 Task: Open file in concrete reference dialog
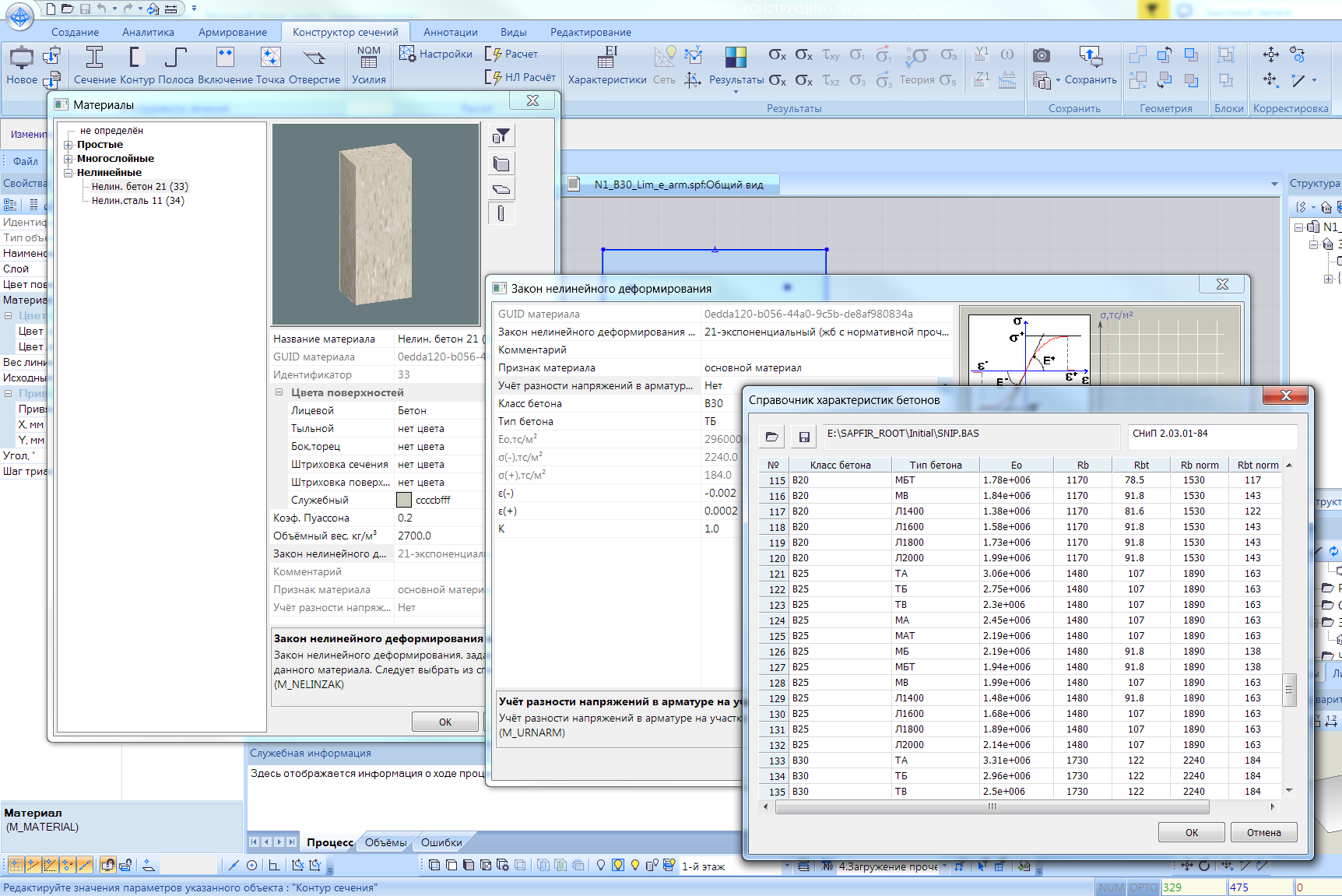pos(771,437)
